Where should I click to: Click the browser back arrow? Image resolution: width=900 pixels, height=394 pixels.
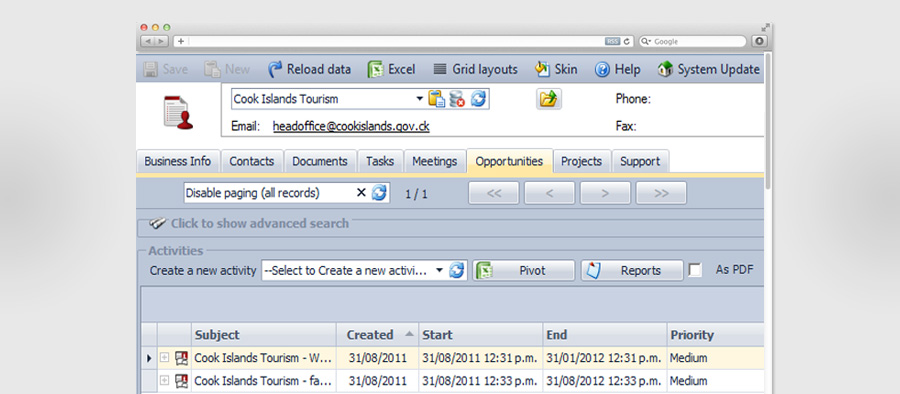tap(148, 41)
